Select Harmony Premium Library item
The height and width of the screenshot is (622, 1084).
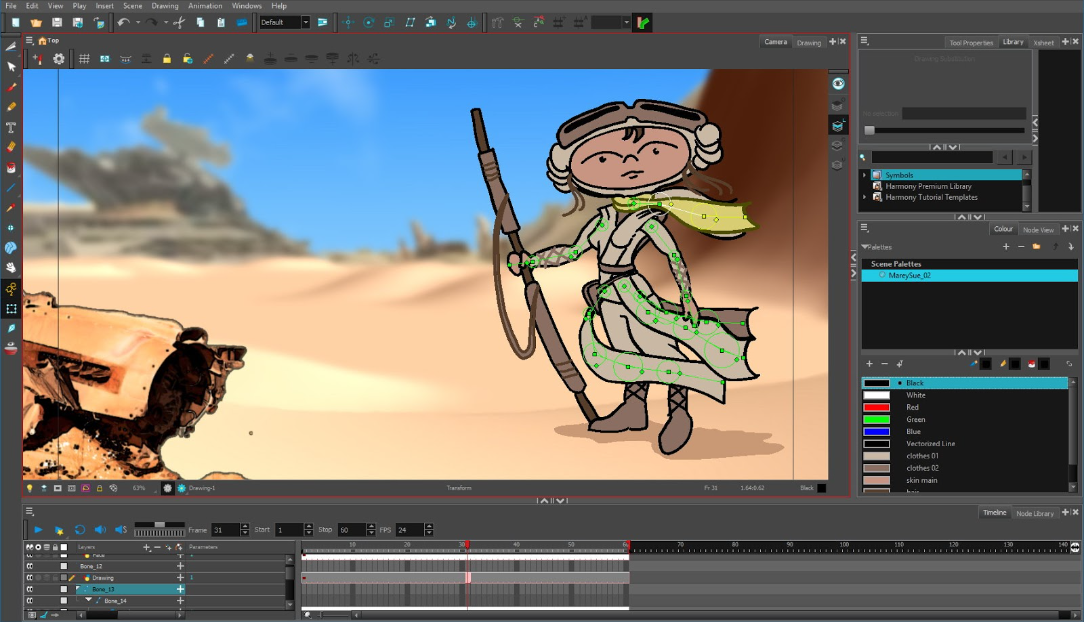click(x=928, y=187)
